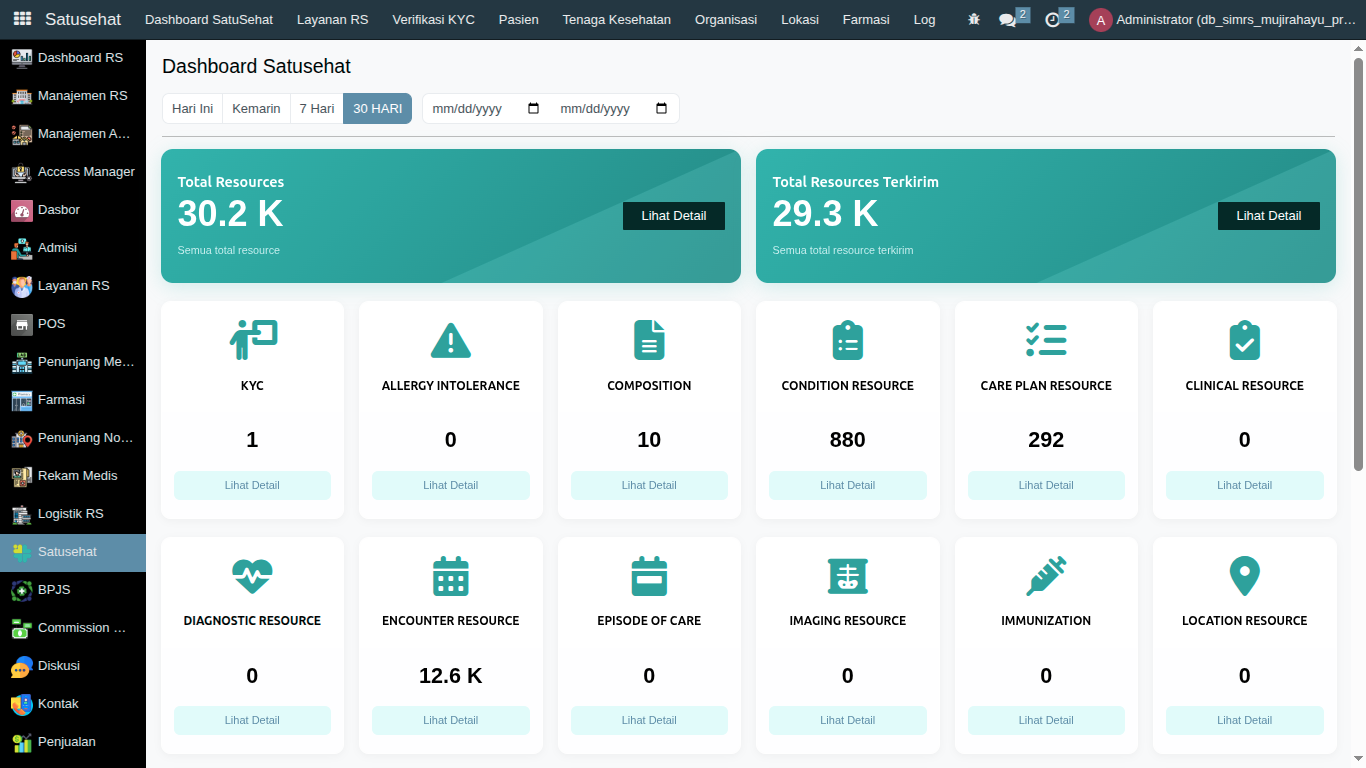Click the KYC card icon

(x=252, y=340)
